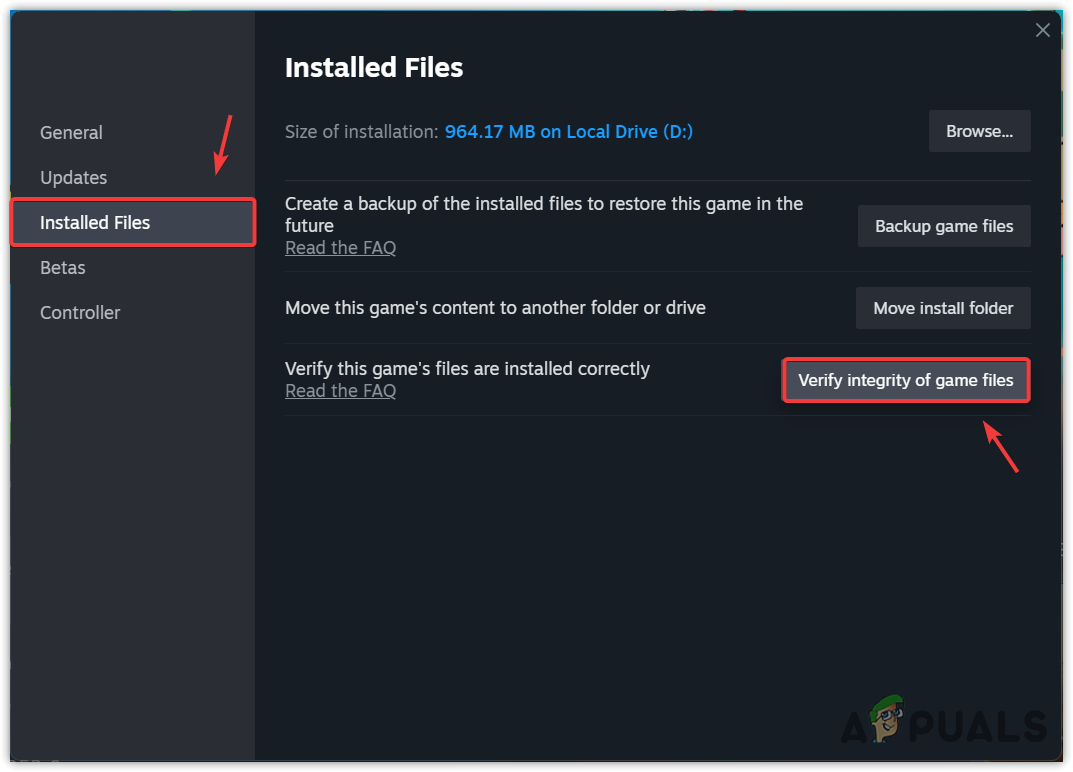Open Read the FAQ under verify description
1073x772 pixels.
pos(340,391)
